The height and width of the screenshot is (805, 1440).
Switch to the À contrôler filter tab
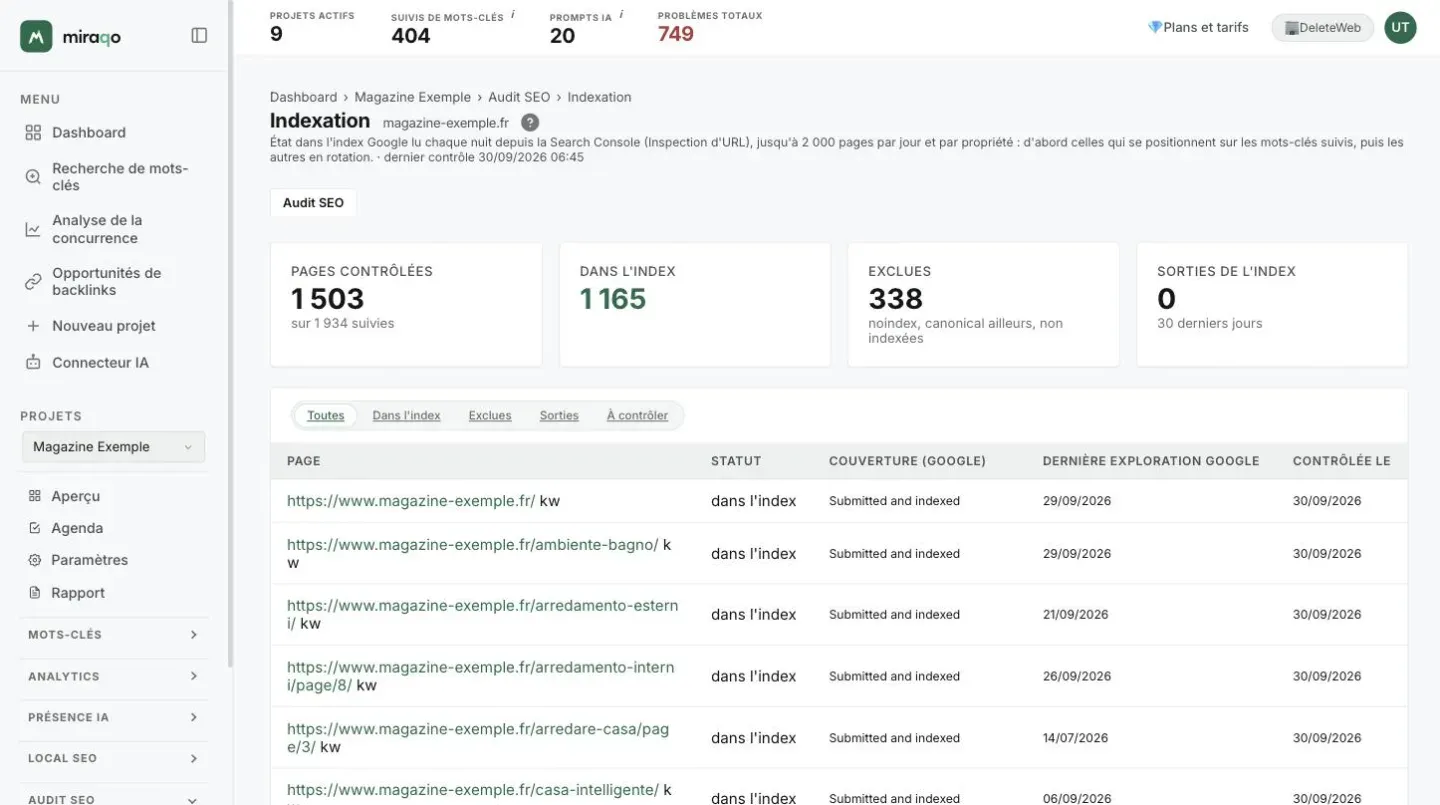click(637, 416)
